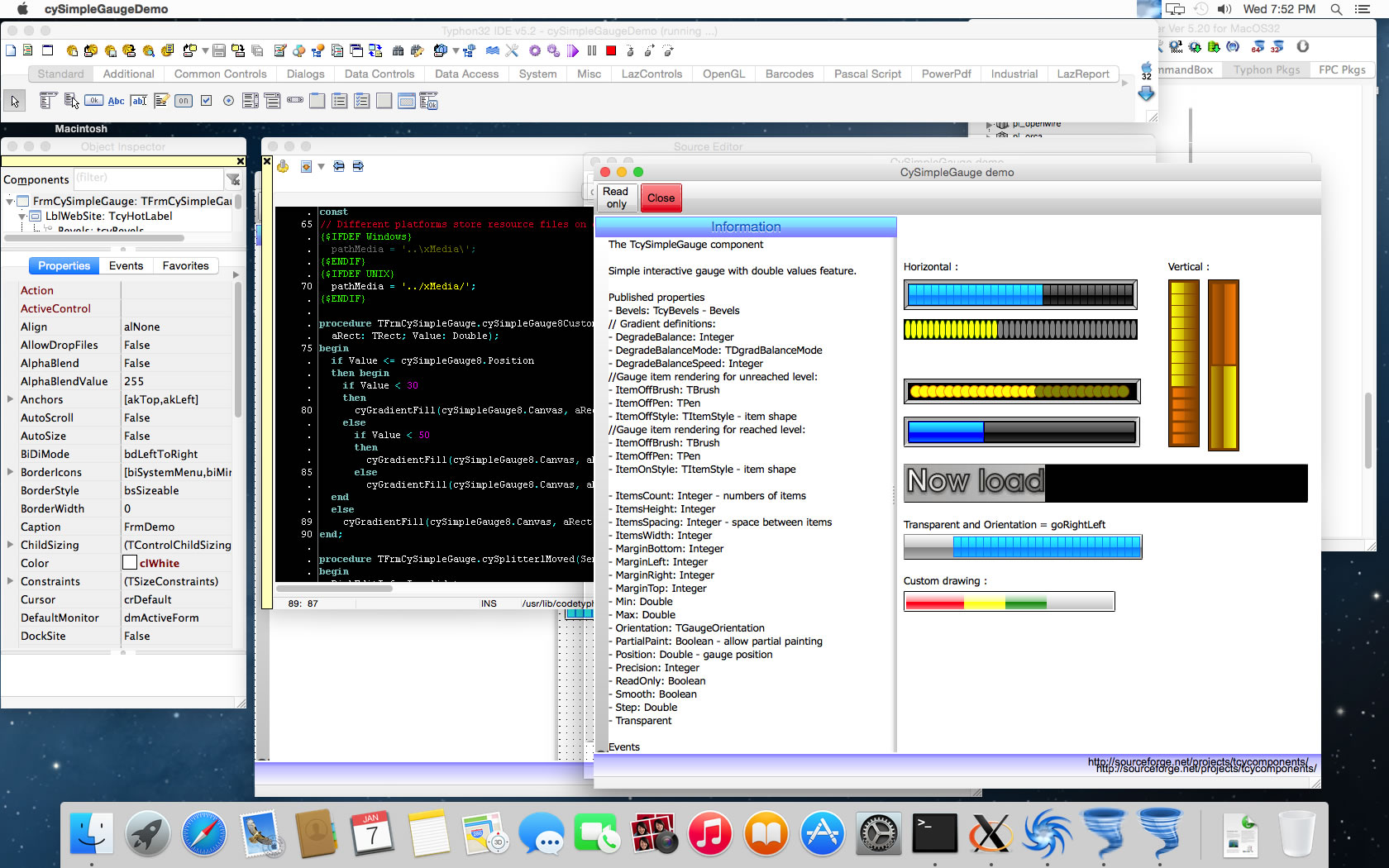Image resolution: width=1389 pixels, height=868 pixels.
Task: Click the Typhon 32 tornado icon
Action: click(x=1277, y=47)
